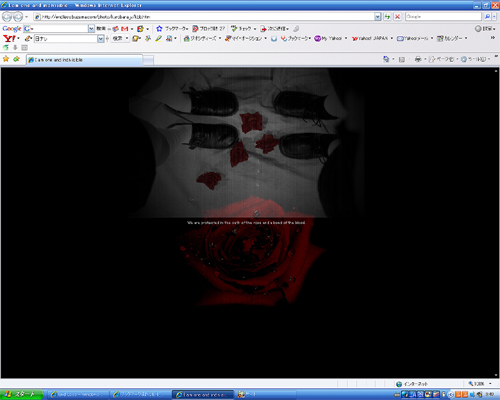The image size is (500, 400).
Task: Go forward with the browser Forward button
Action: coord(18,16)
